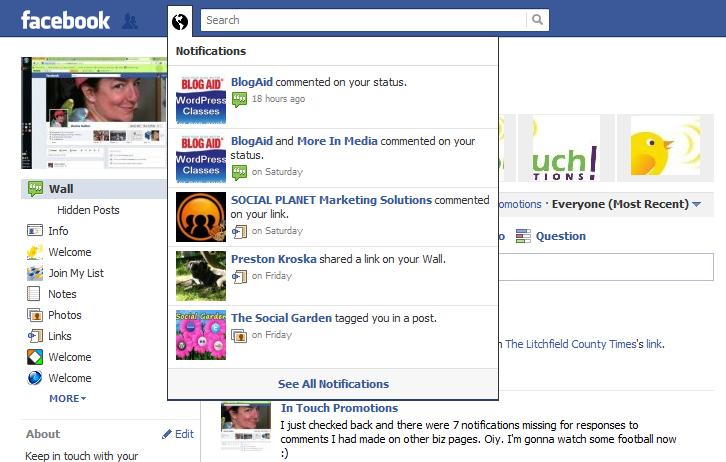
Task: Click See All Notifications
Action: pyautogui.click(x=333, y=384)
